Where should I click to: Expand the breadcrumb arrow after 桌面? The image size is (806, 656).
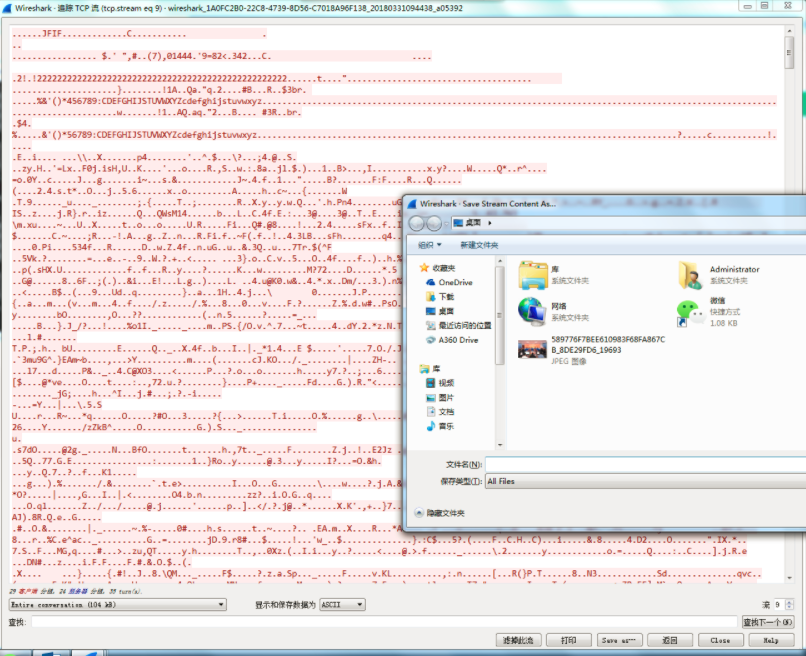click(490, 223)
